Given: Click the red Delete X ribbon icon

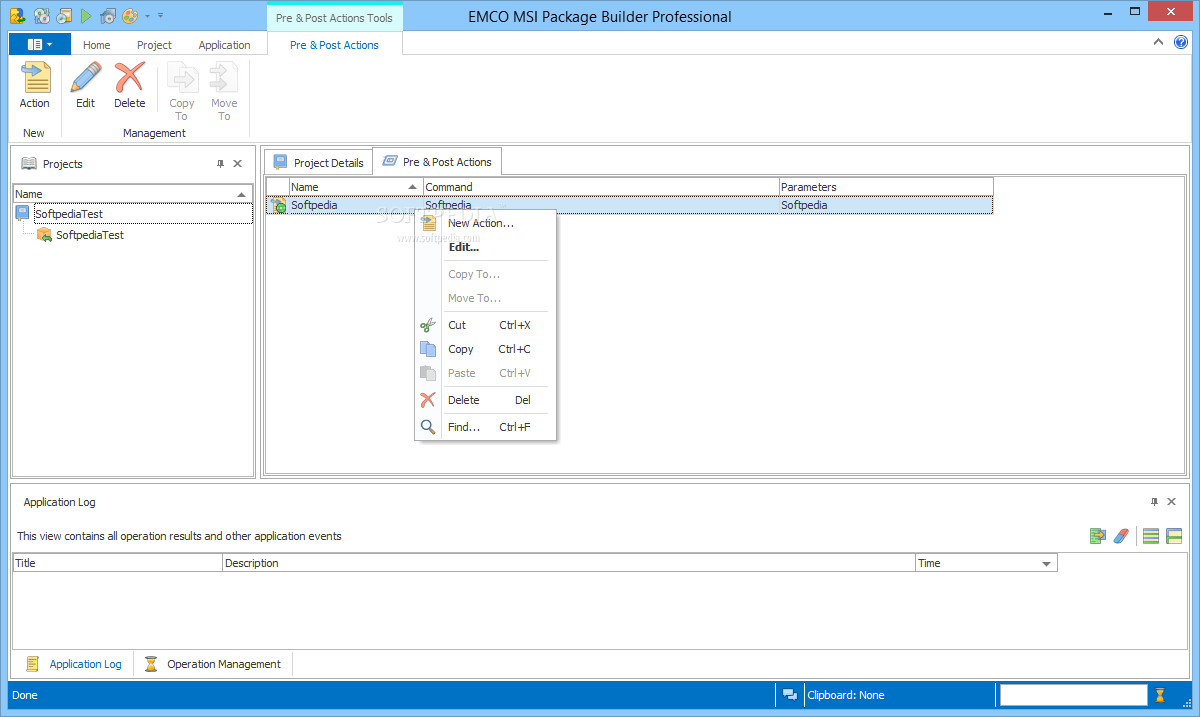Looking at the screenshot, I should [129, 77].
